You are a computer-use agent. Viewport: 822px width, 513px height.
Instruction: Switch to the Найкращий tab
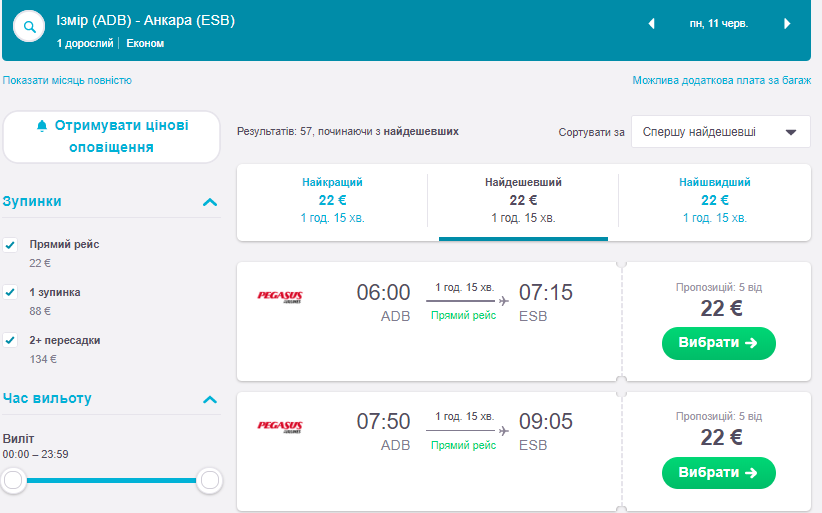click(332, 200)
